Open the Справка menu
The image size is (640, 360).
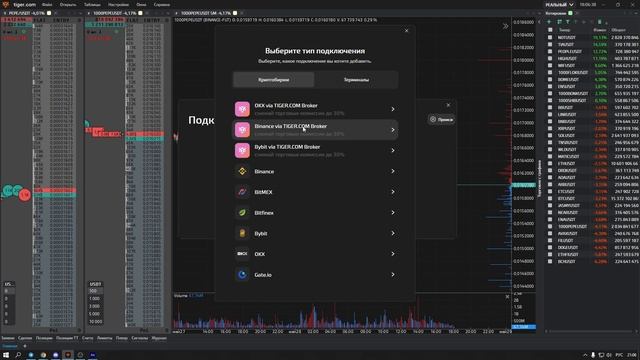(162, 4)
